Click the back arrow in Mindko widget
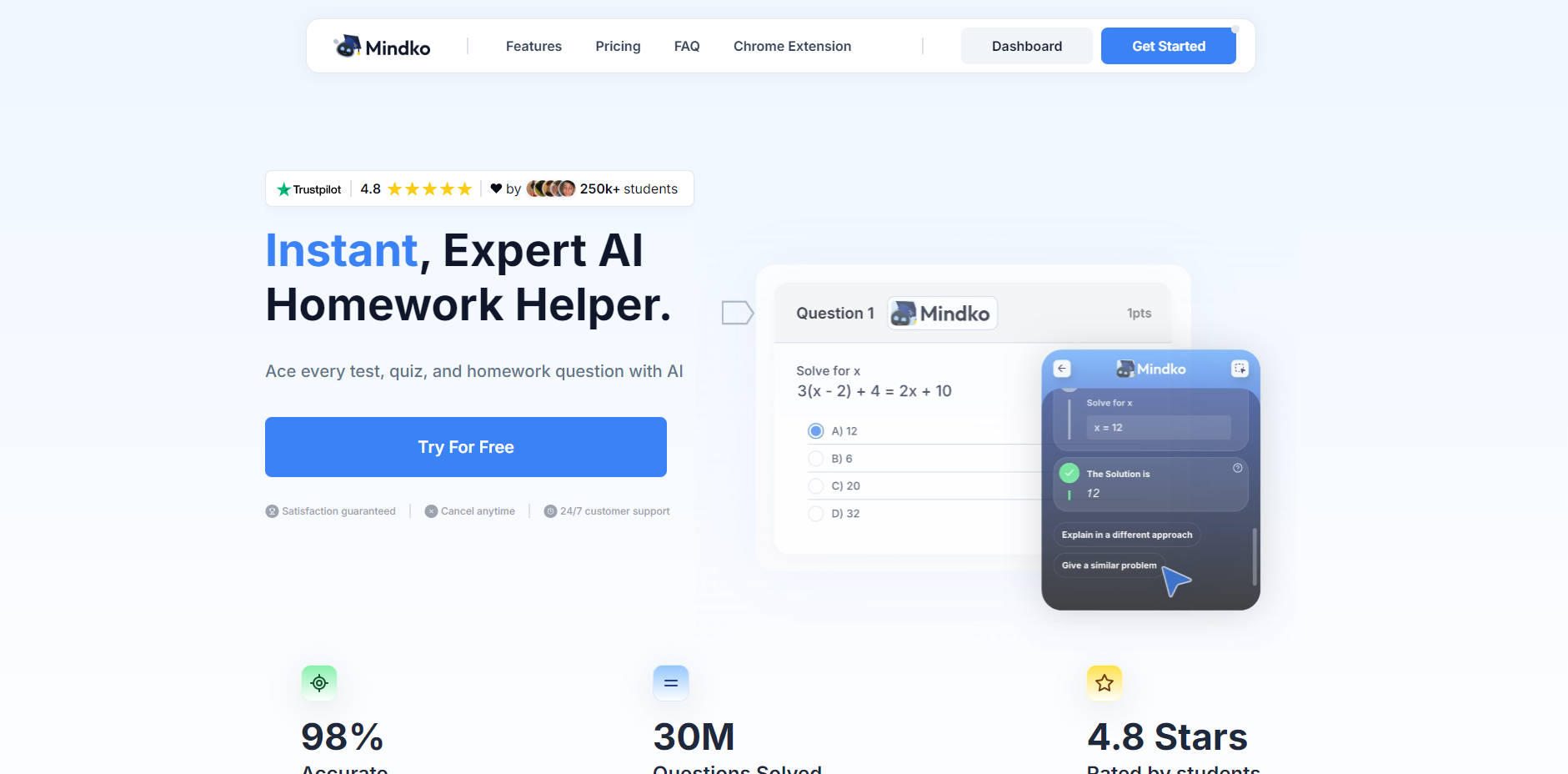This screenshot has width=1568, height=774. (x=1061, y=369)
